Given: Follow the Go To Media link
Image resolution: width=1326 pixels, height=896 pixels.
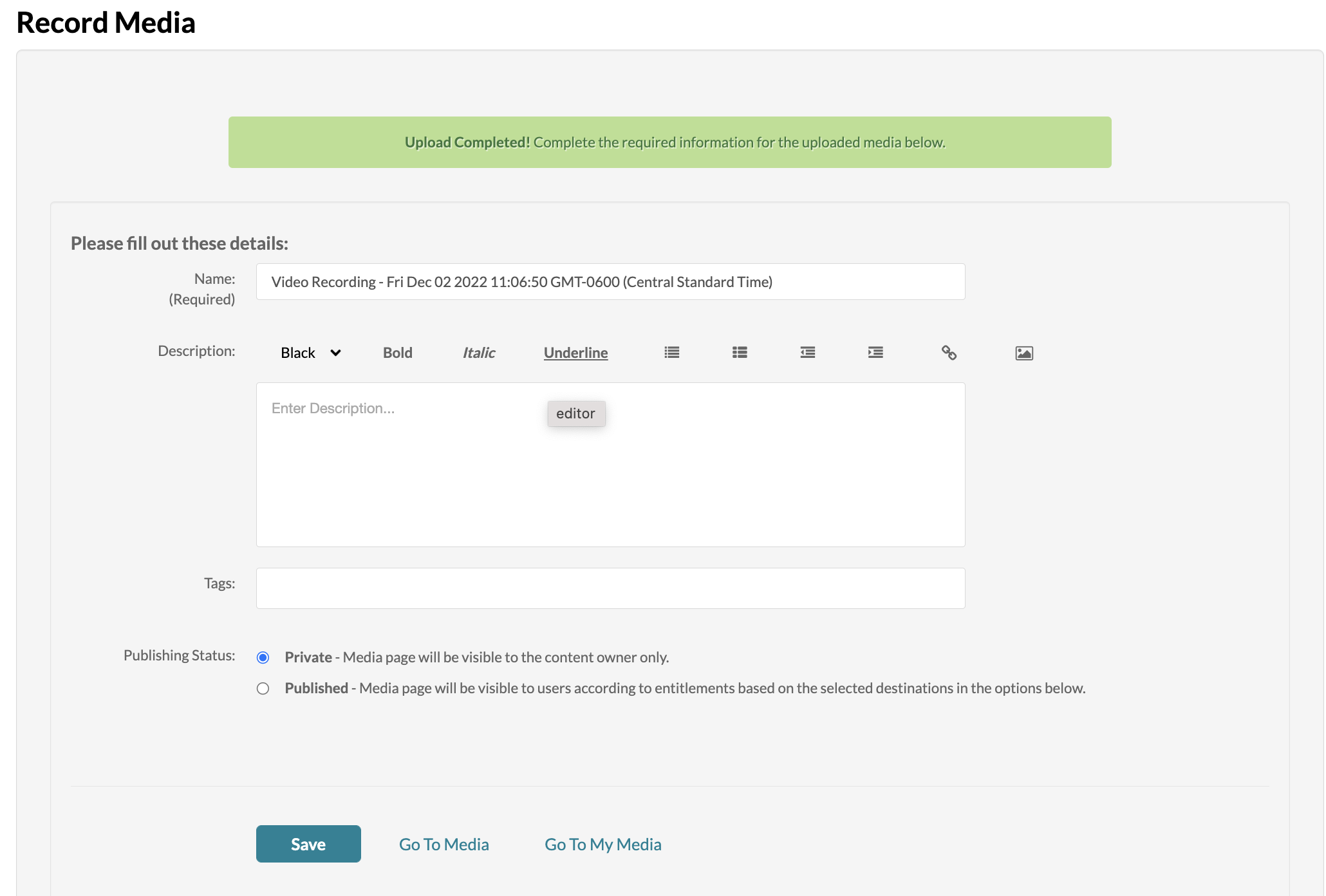Looking at the screenshot, I should (444, 844).
